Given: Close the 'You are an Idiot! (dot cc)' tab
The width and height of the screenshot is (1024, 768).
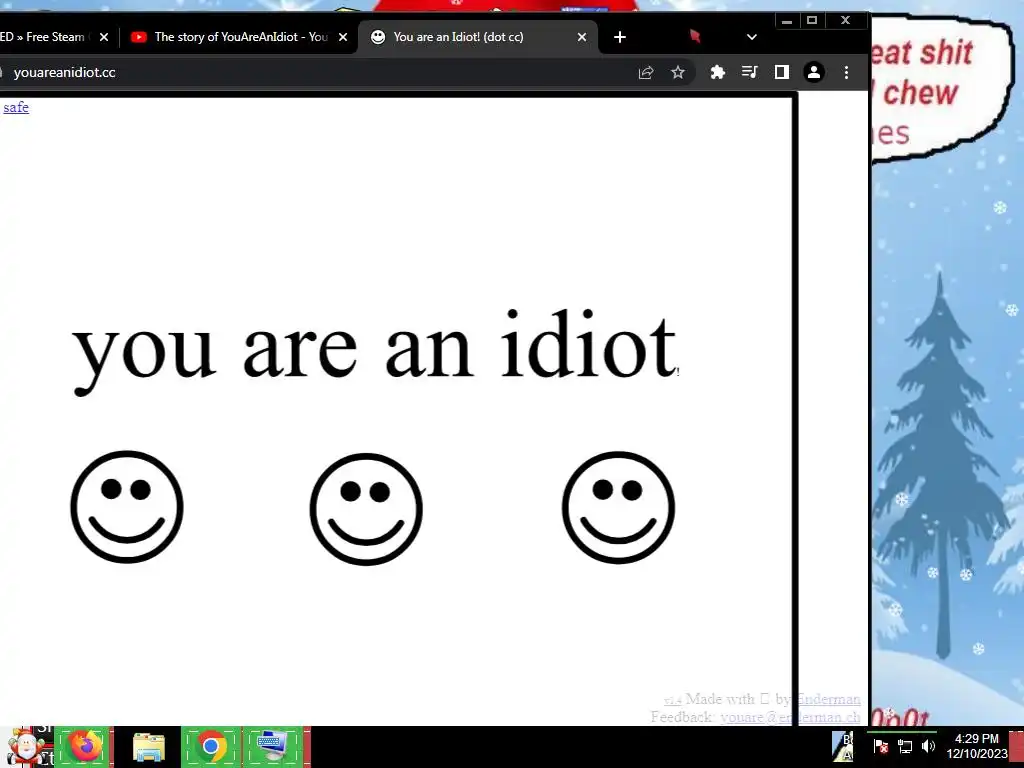Looking at the screenshot, I should (582, 37).
